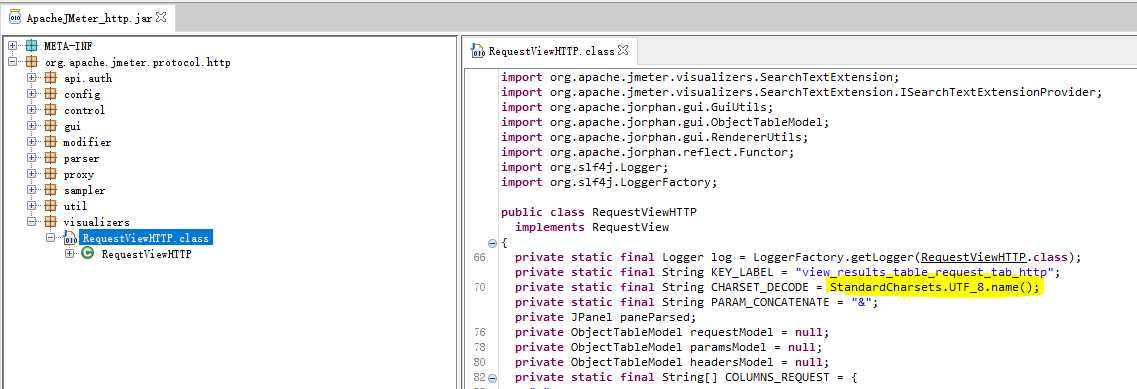Click the 'private JPanel paneParsed;' line
Viewport: 1137px width, 389px height.
pos(605,317)
